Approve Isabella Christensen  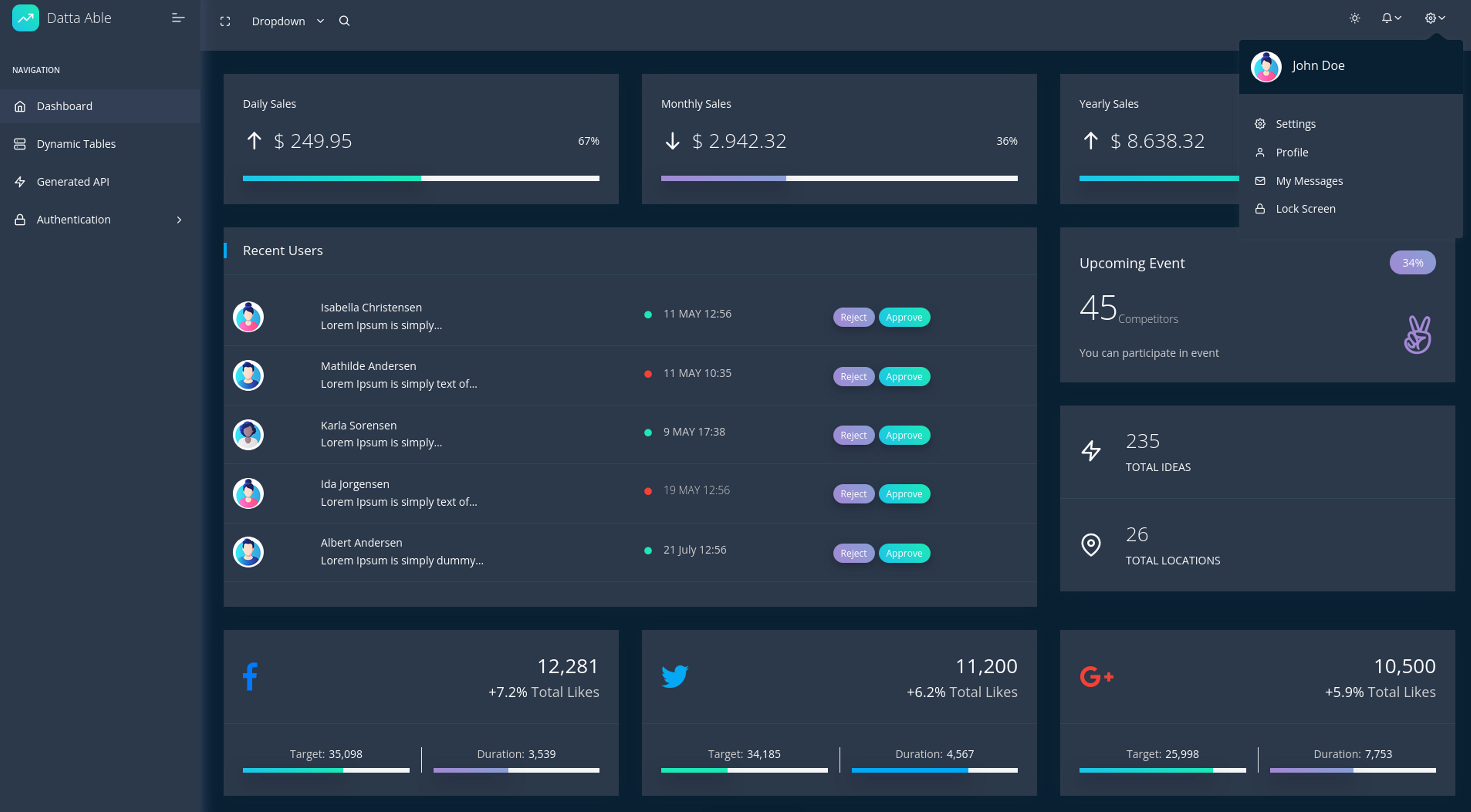click(x=904, y=317)
